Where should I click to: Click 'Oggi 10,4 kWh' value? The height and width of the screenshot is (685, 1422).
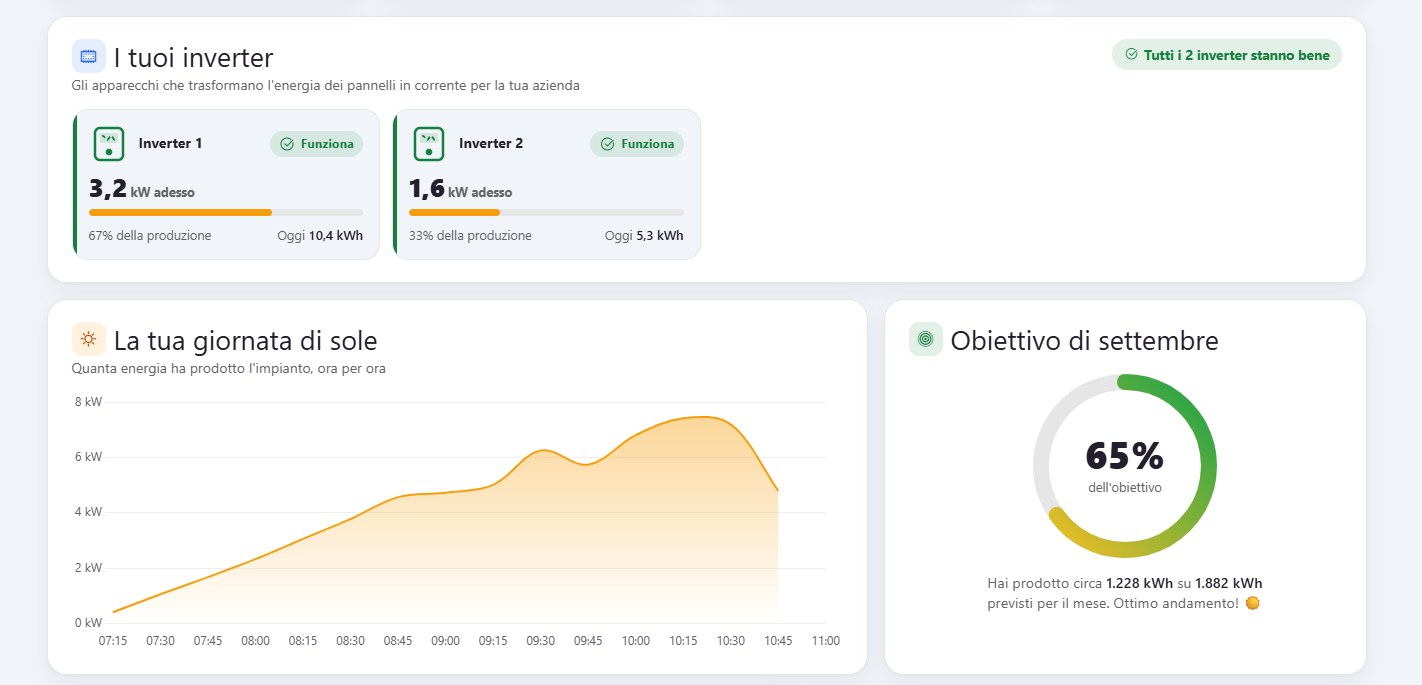click(320, 236)
